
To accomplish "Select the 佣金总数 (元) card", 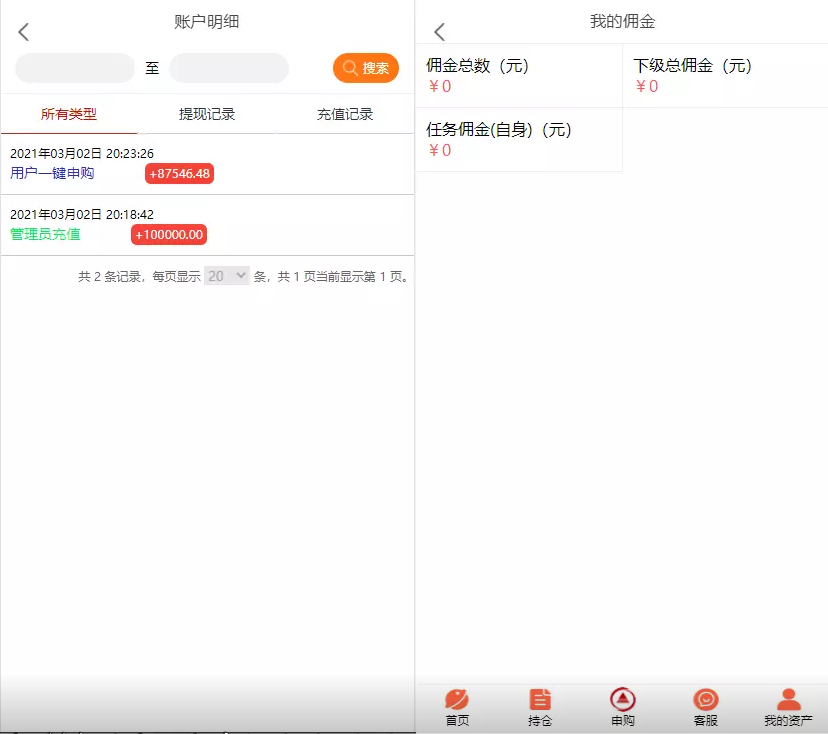I will [x=519, y=76].
